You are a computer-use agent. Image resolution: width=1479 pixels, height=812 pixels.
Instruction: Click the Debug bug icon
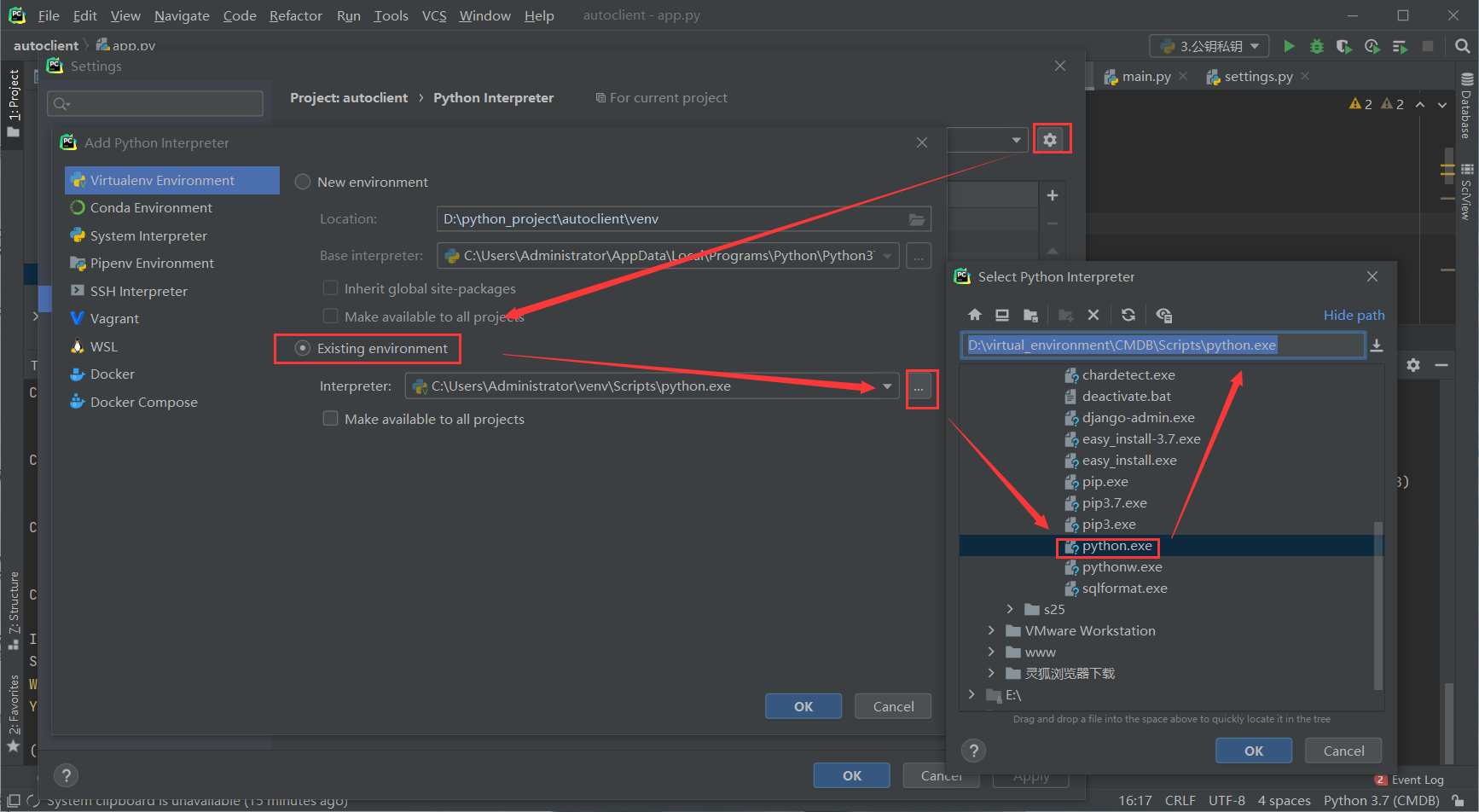(x=1317, y=46)
